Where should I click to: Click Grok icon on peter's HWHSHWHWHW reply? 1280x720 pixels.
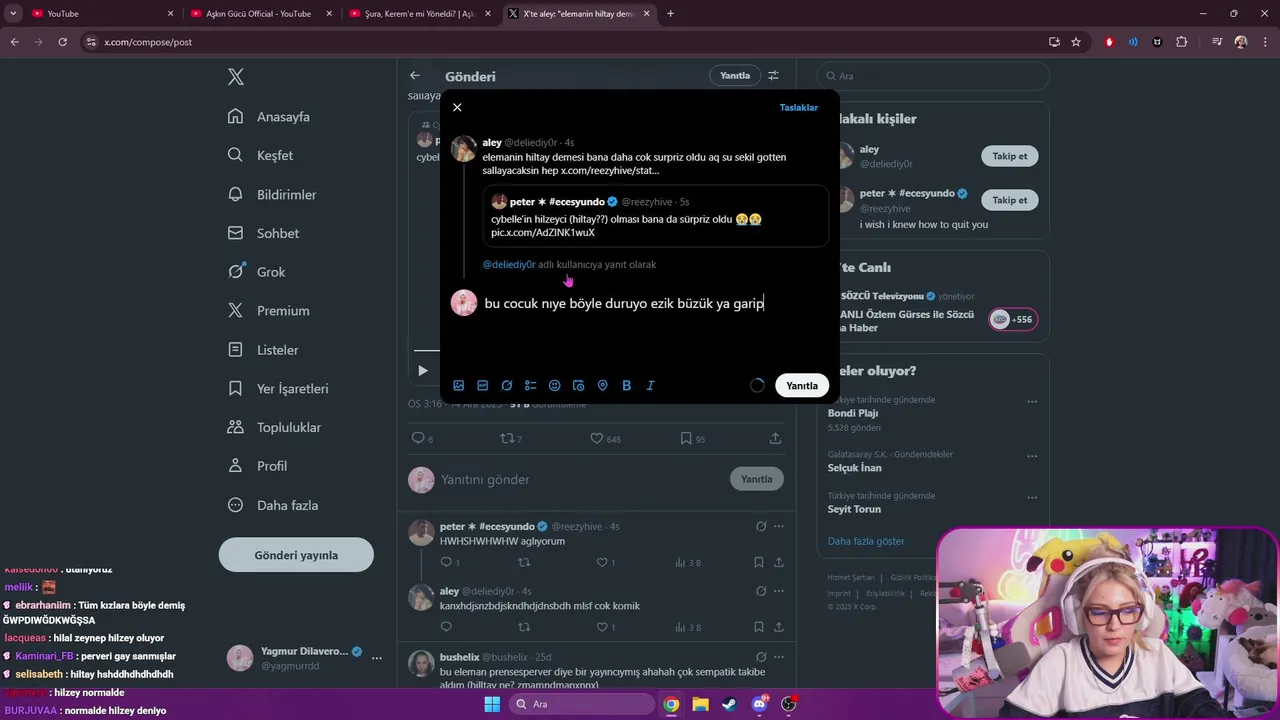pyautogui.click(x=761, y=527)
